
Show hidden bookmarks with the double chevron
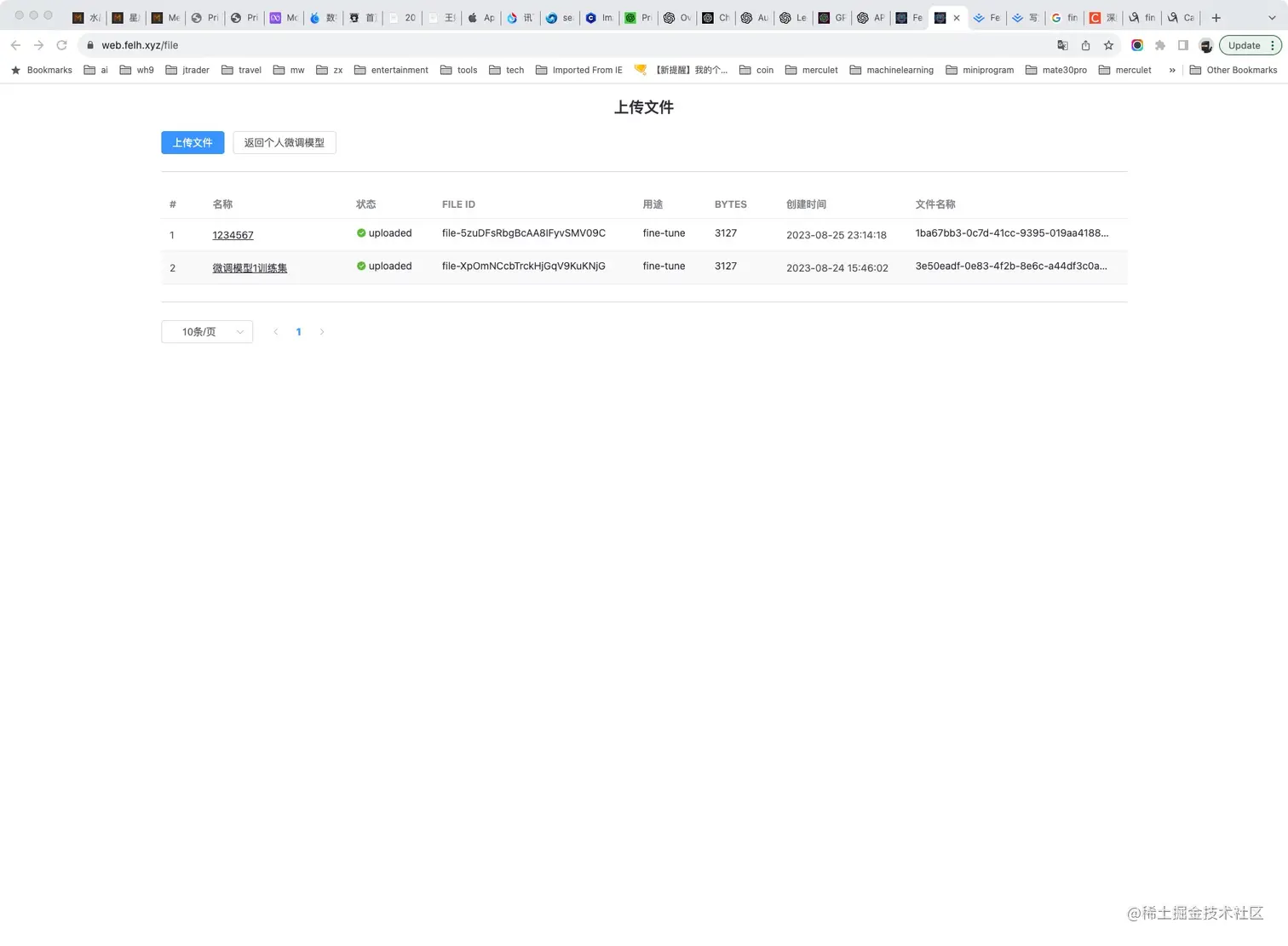(x=1172, y=70)
